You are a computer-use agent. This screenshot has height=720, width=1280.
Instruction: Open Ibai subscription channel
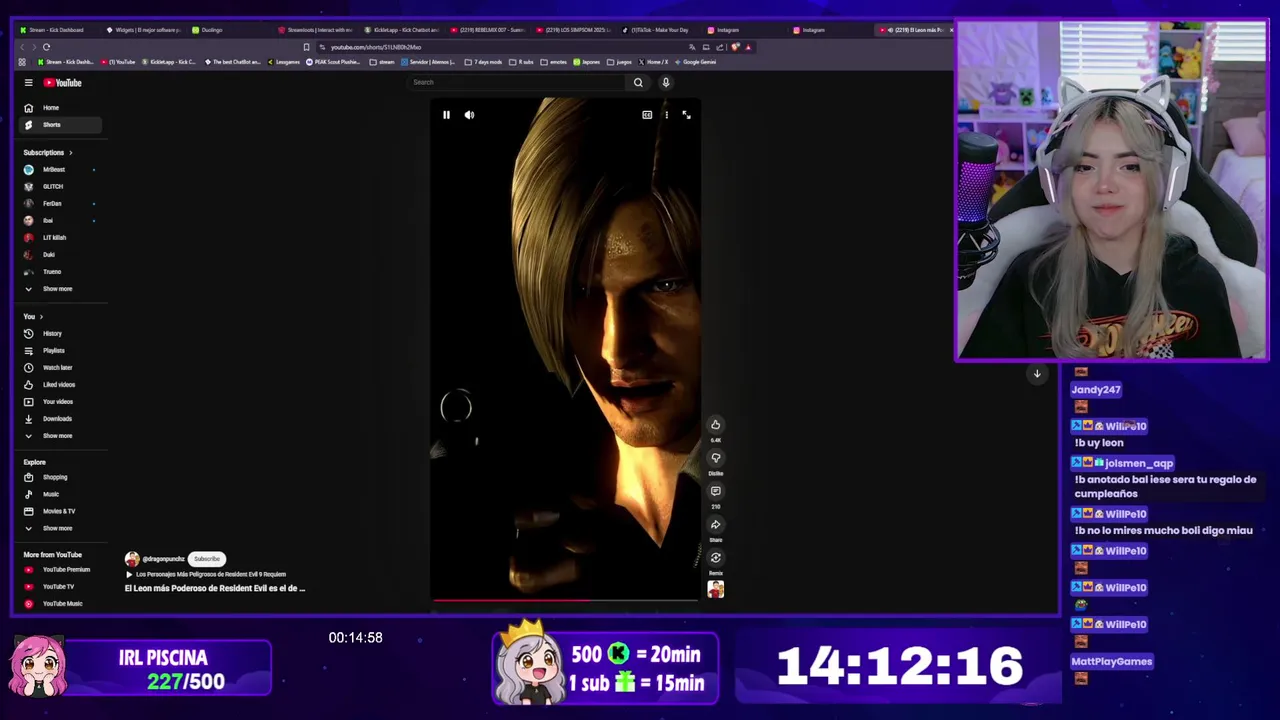pyautogui.click(x=59, y=221)
